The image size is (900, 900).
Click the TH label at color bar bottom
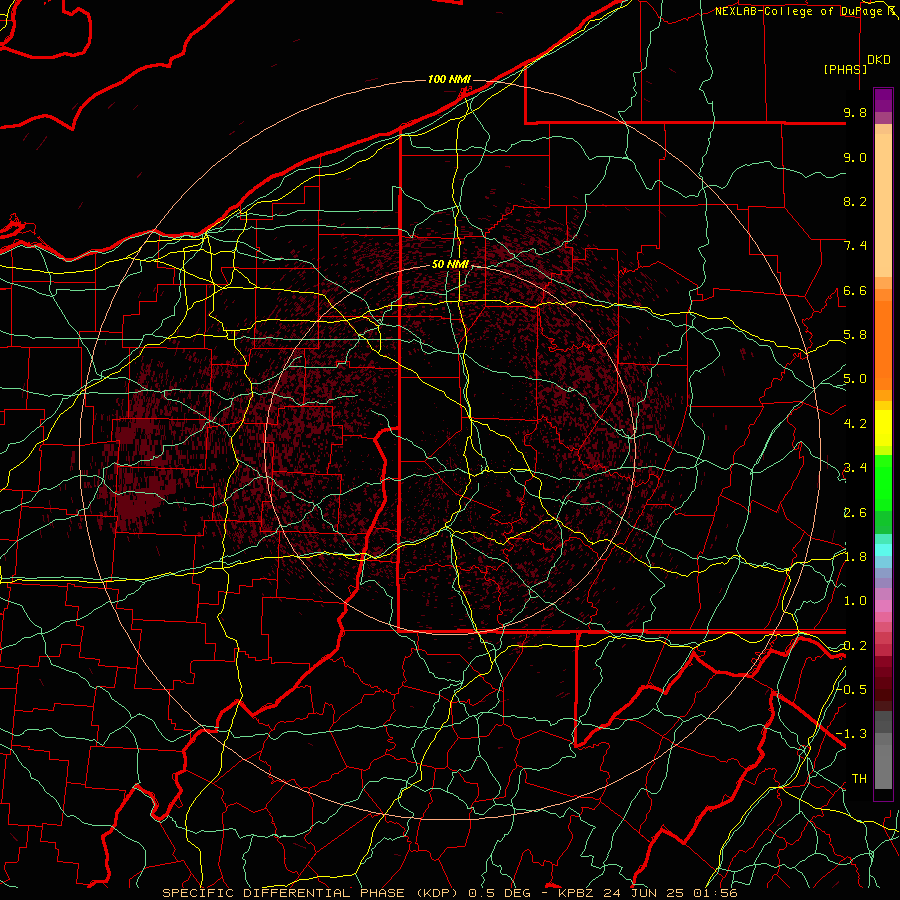click(859, 779)
